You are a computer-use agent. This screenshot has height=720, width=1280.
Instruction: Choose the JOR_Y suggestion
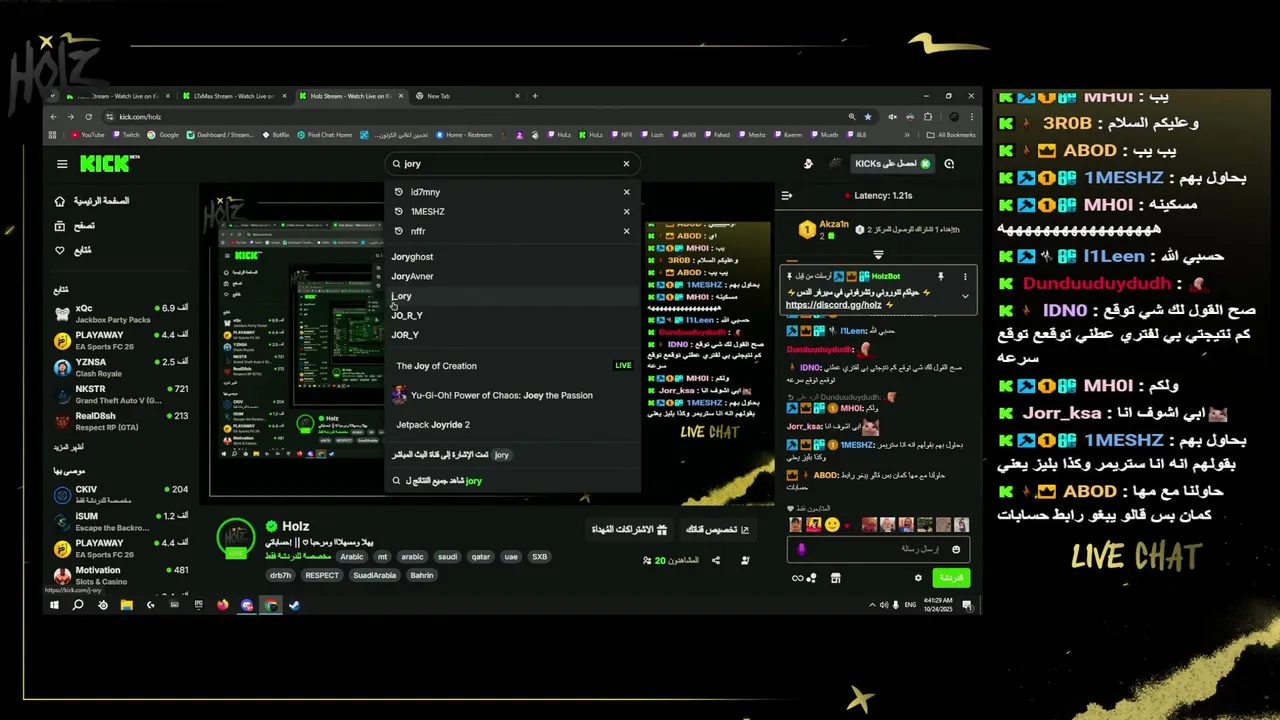[512, 335]
